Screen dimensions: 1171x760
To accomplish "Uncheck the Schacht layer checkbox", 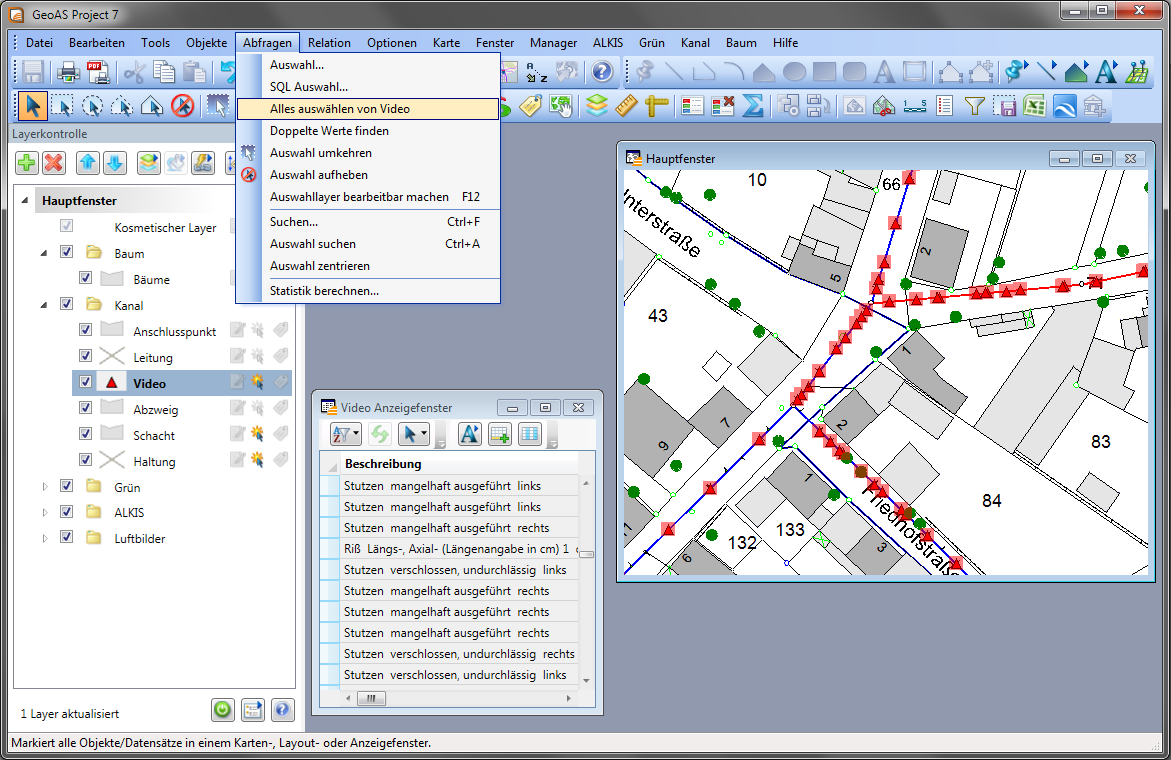I will [85, 434].
